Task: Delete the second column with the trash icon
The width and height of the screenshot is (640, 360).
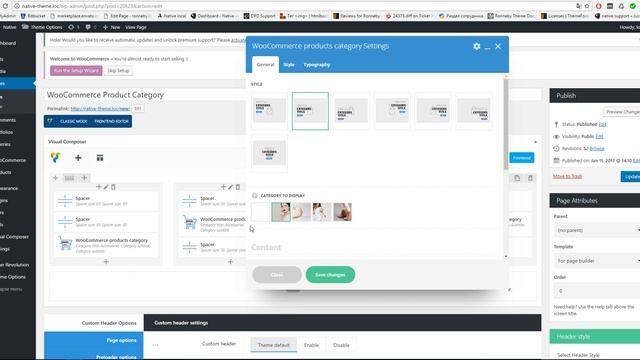Action: (x=238, y=187)
